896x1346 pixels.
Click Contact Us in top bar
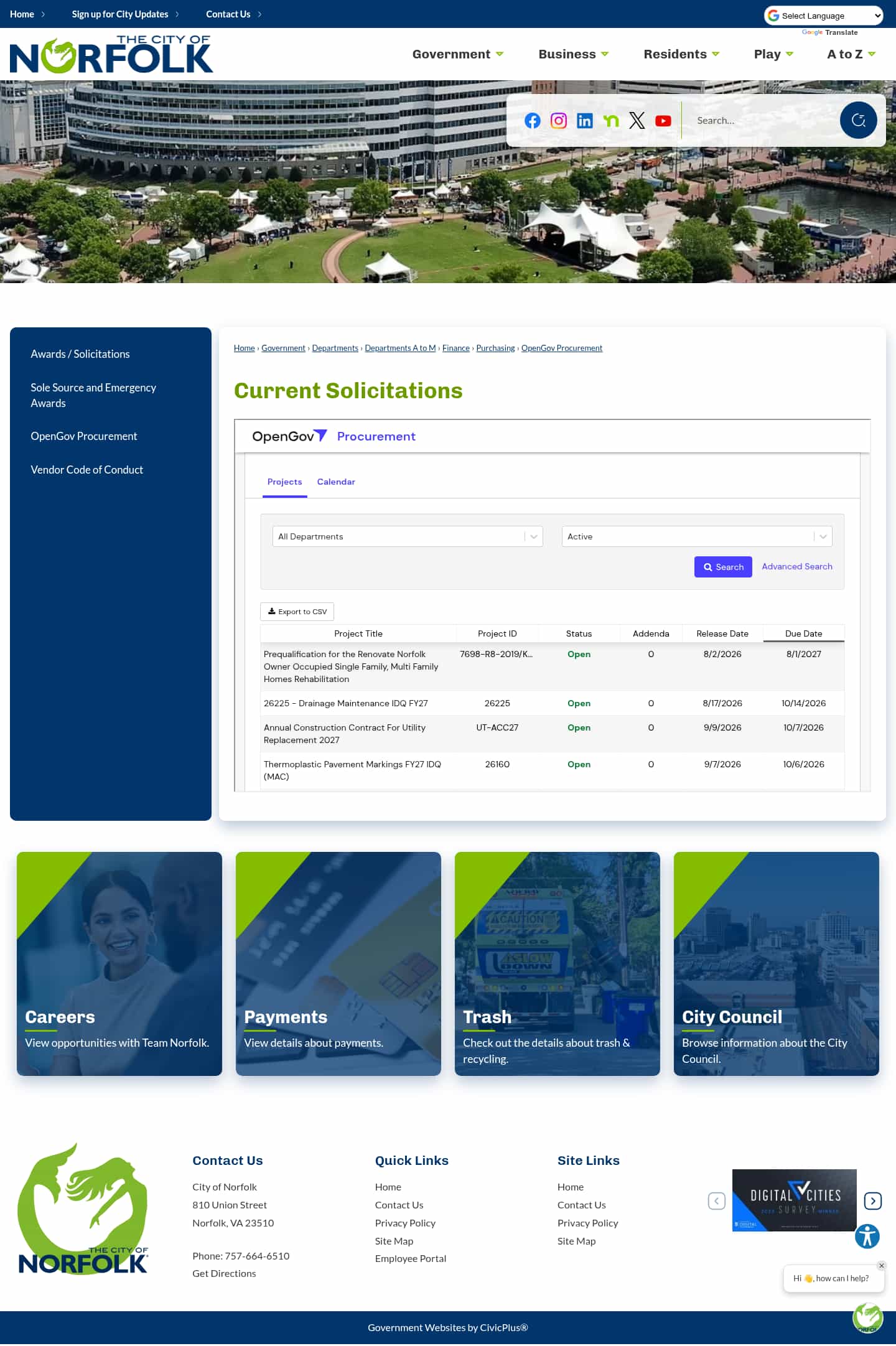[228, 14]
